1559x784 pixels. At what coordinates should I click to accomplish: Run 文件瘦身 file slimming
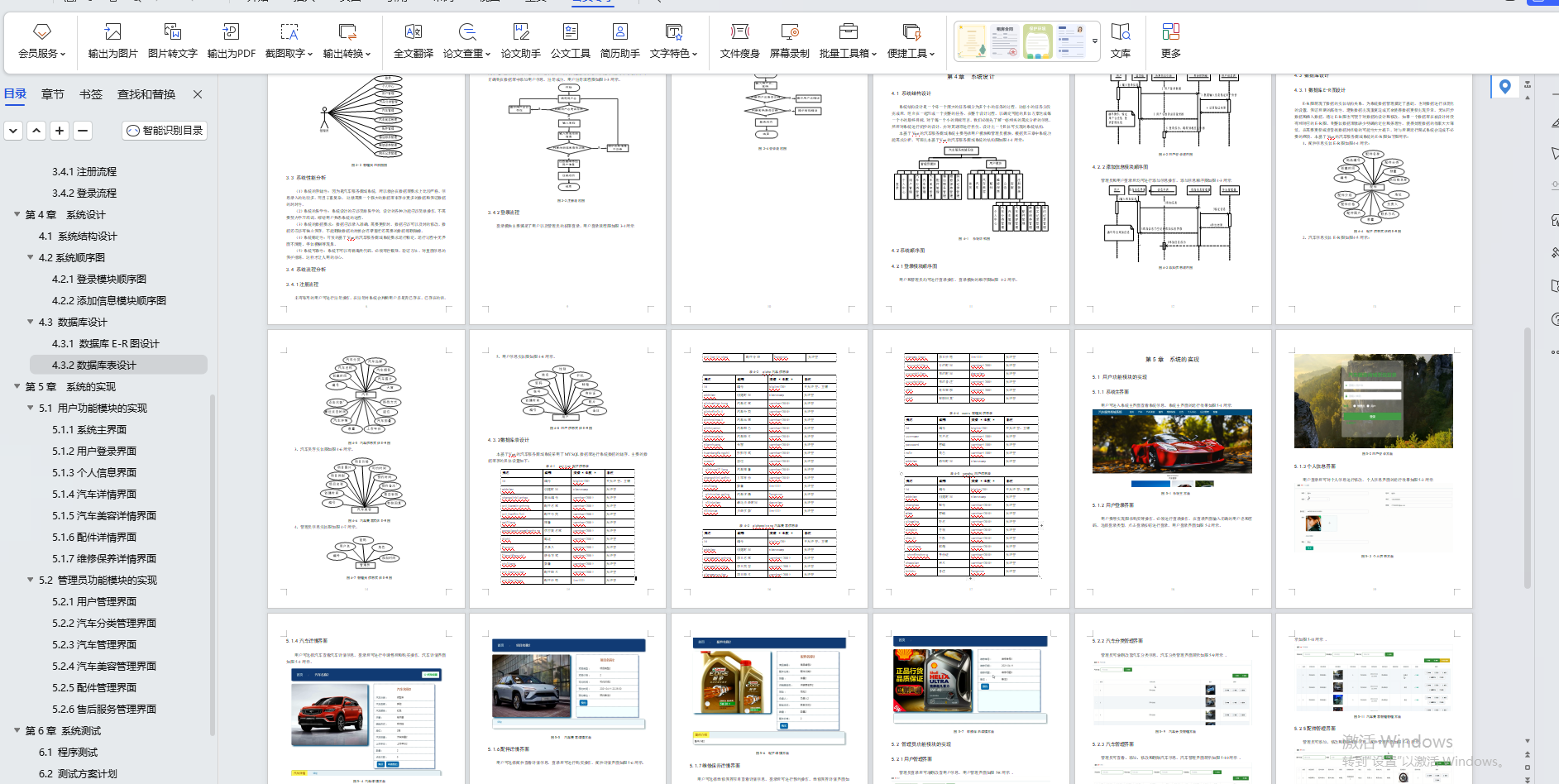click(739, 41)
